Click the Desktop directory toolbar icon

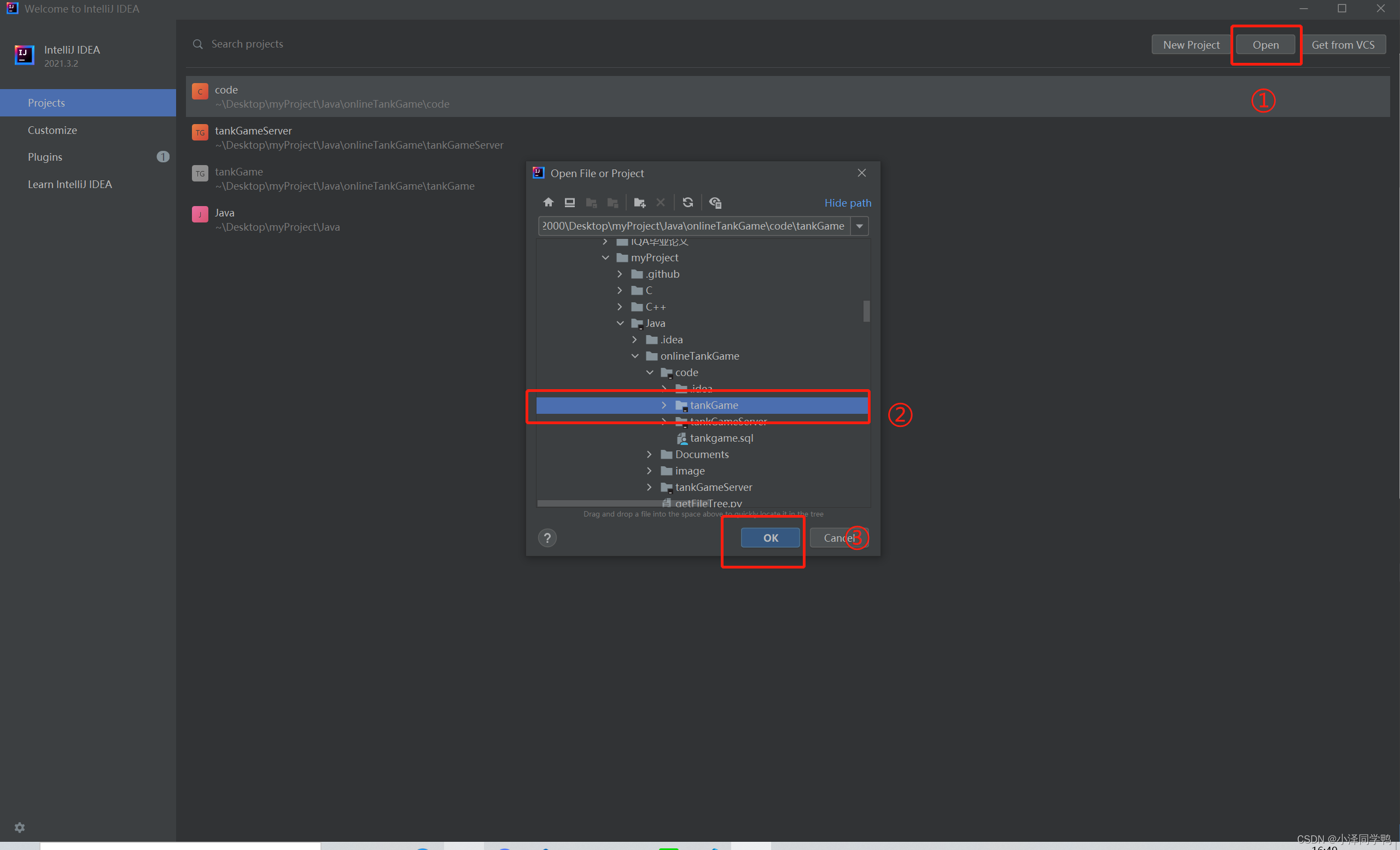569,203
